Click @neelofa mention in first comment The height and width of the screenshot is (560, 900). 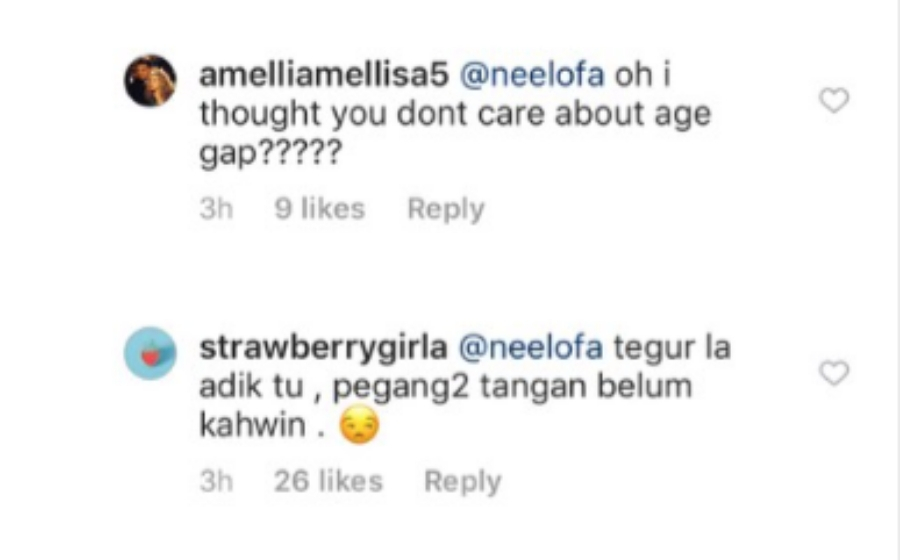(532, 75)
